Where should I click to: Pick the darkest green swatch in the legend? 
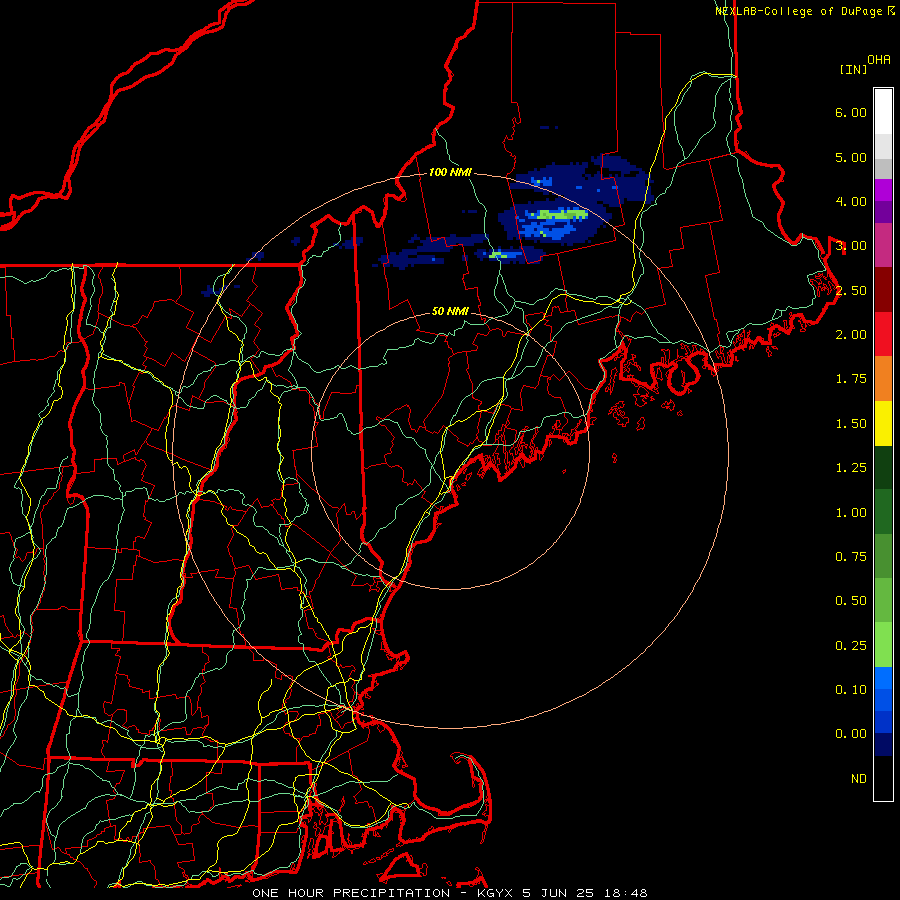(883, 468)
